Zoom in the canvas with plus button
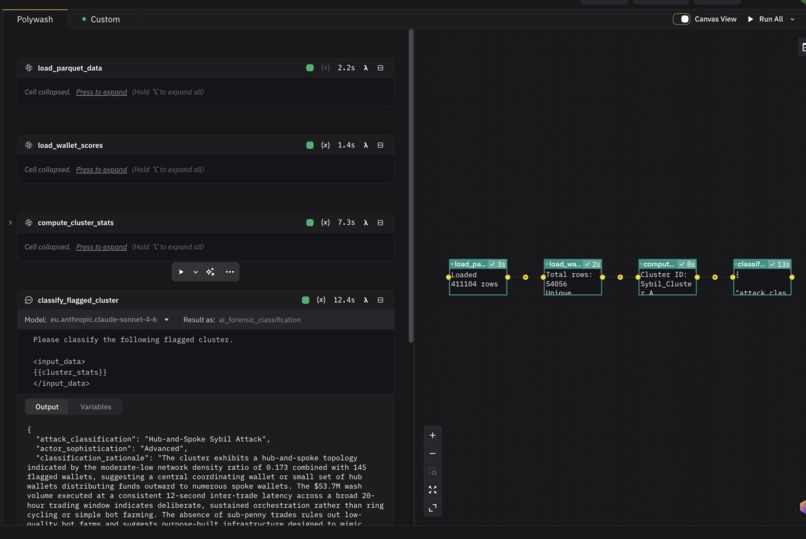This screenshot has width=806, height=539. click(432, 435)
